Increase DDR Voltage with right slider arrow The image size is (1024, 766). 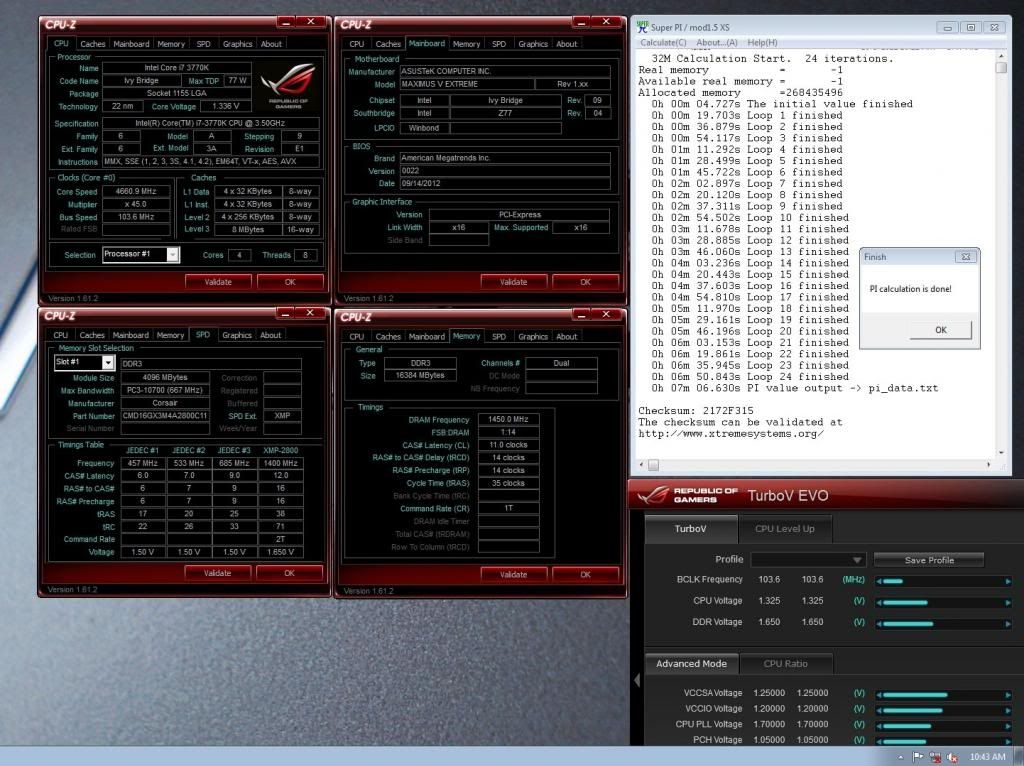coord(1008,624)
